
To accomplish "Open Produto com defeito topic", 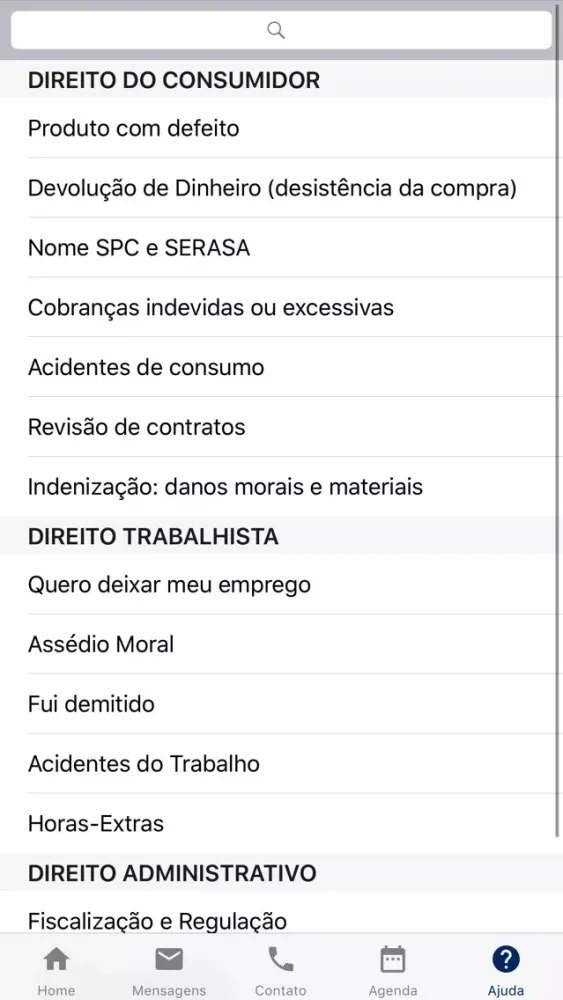I will [x=281, y=128].
